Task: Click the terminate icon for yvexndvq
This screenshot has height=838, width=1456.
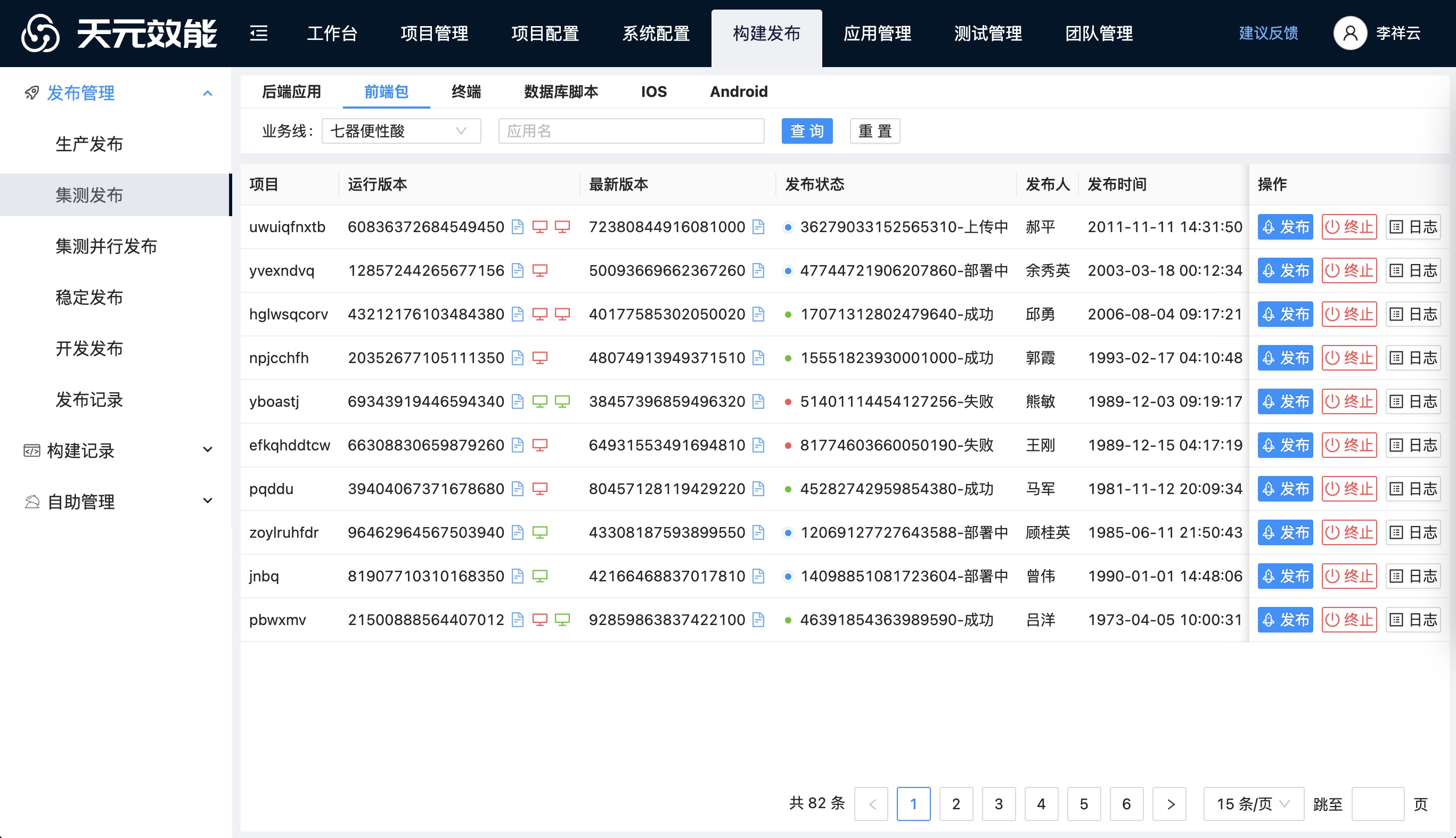Action: pyautogui.click(x=1350, y=270)
